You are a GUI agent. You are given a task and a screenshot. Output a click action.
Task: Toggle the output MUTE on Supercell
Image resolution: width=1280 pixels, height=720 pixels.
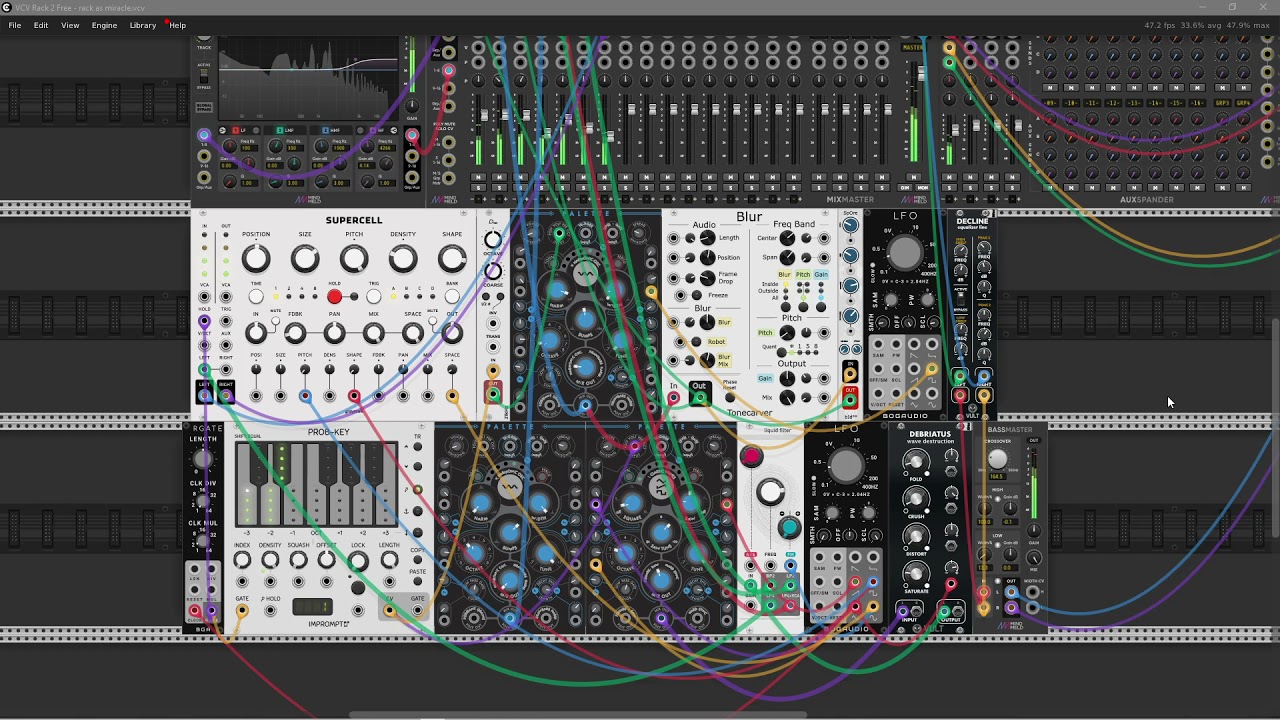[433, 321]
